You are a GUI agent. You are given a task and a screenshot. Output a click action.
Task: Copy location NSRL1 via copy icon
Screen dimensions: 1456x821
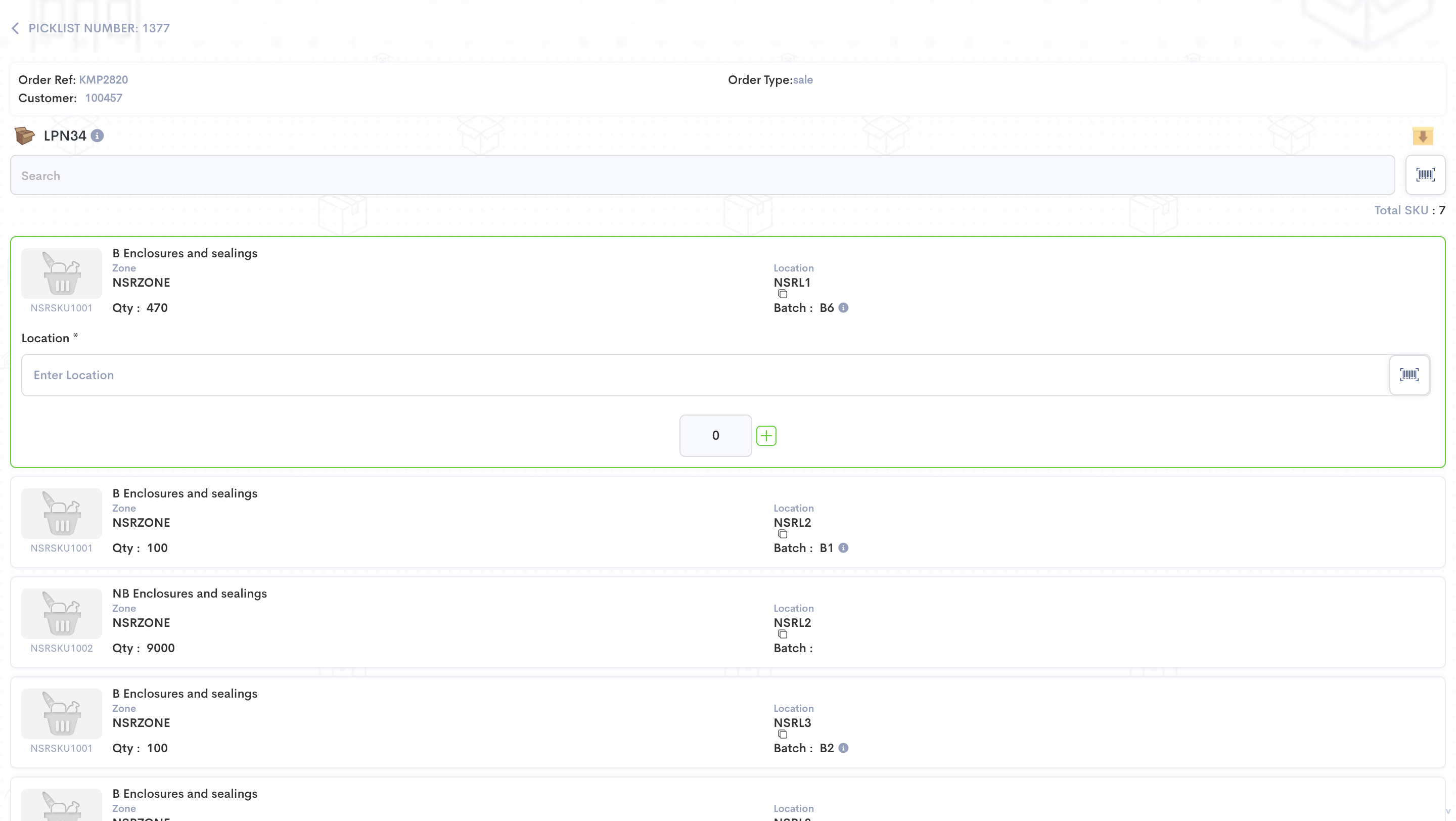pyautogui.click(x=782, y=294)
